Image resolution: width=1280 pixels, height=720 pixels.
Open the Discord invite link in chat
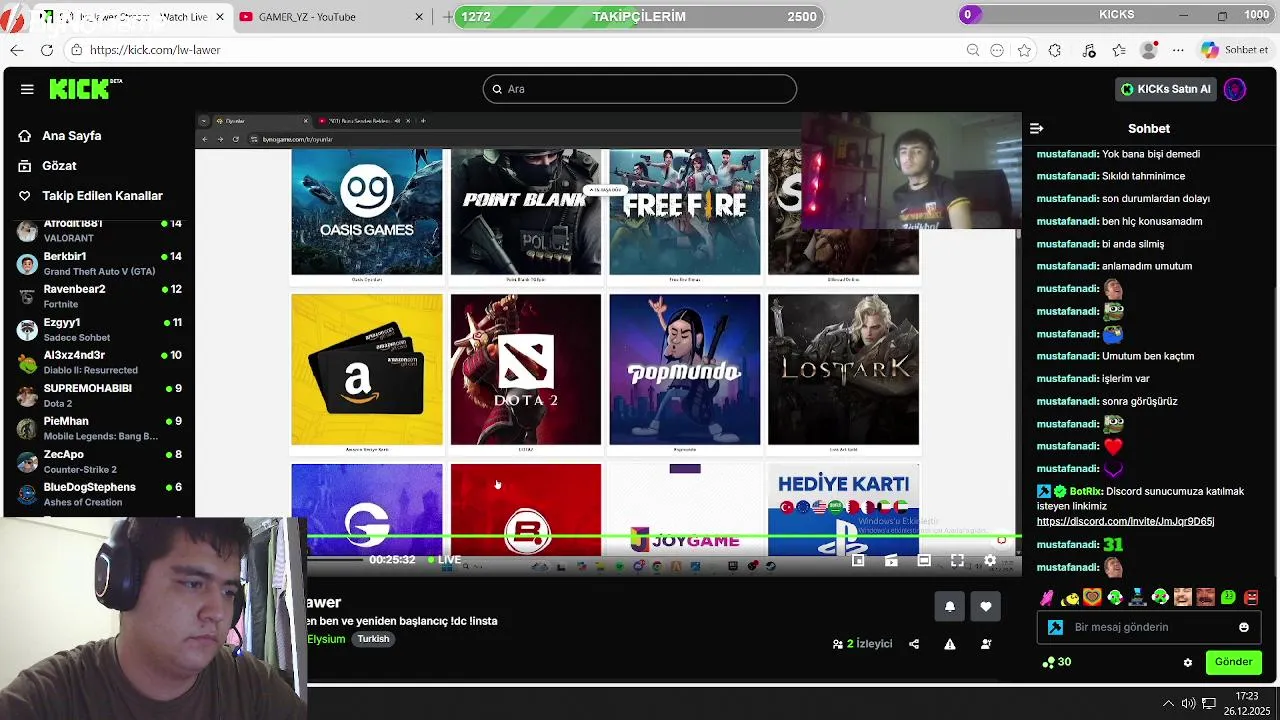coord(1125,521)
